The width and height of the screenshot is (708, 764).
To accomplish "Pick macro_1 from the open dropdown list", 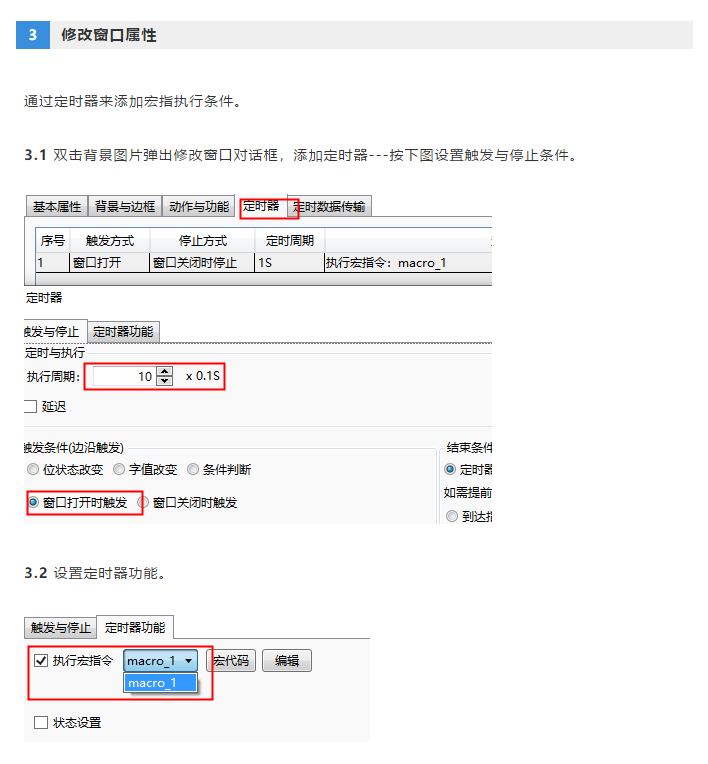I will click(x=159, y=683).
